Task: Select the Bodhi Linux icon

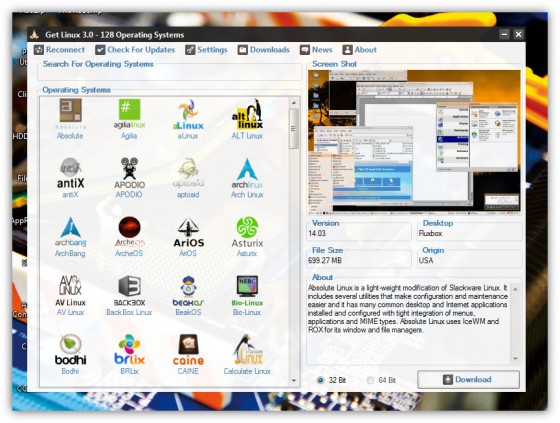Action: click(x=70, y=350)
